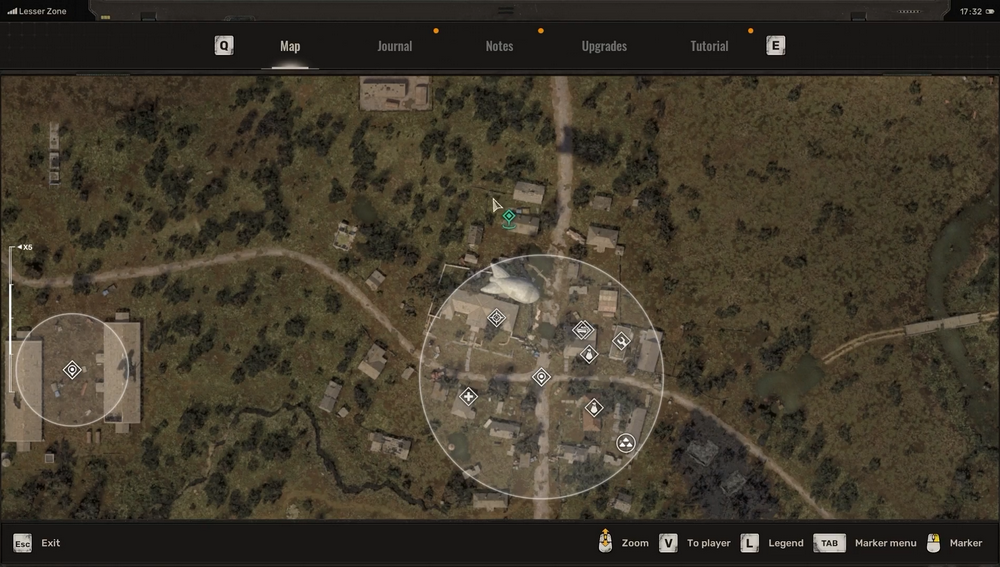Click the L key icon
1000x567 pixels.
[749, 543]
